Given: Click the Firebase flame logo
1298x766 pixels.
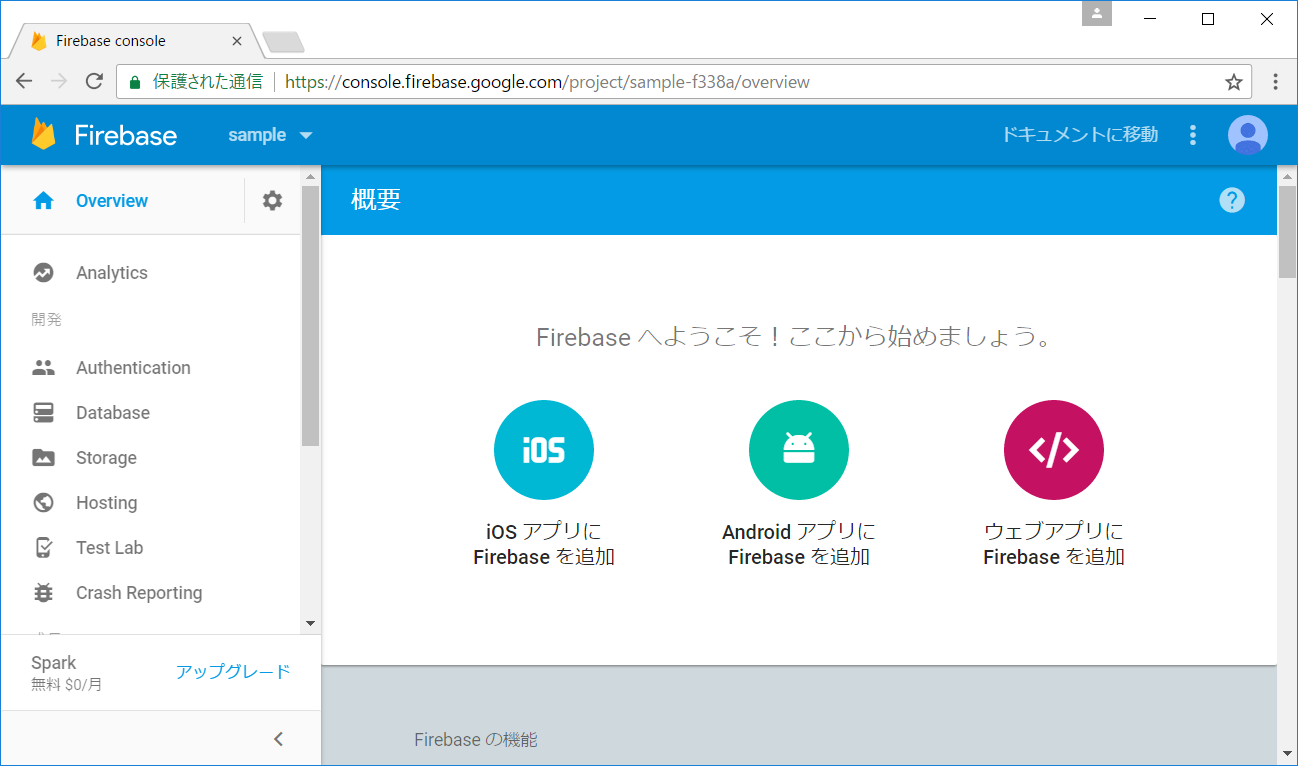Looking at the screenshot, I should click(44, 135).
